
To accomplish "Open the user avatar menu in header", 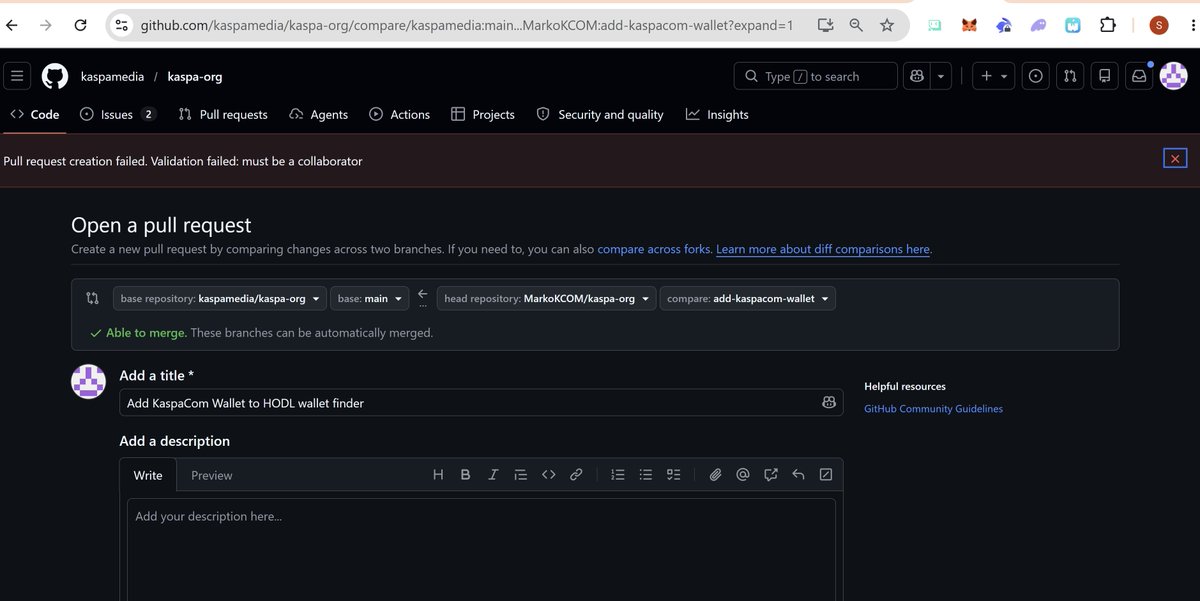I will pyautogui.click(x=1173, y=76).
